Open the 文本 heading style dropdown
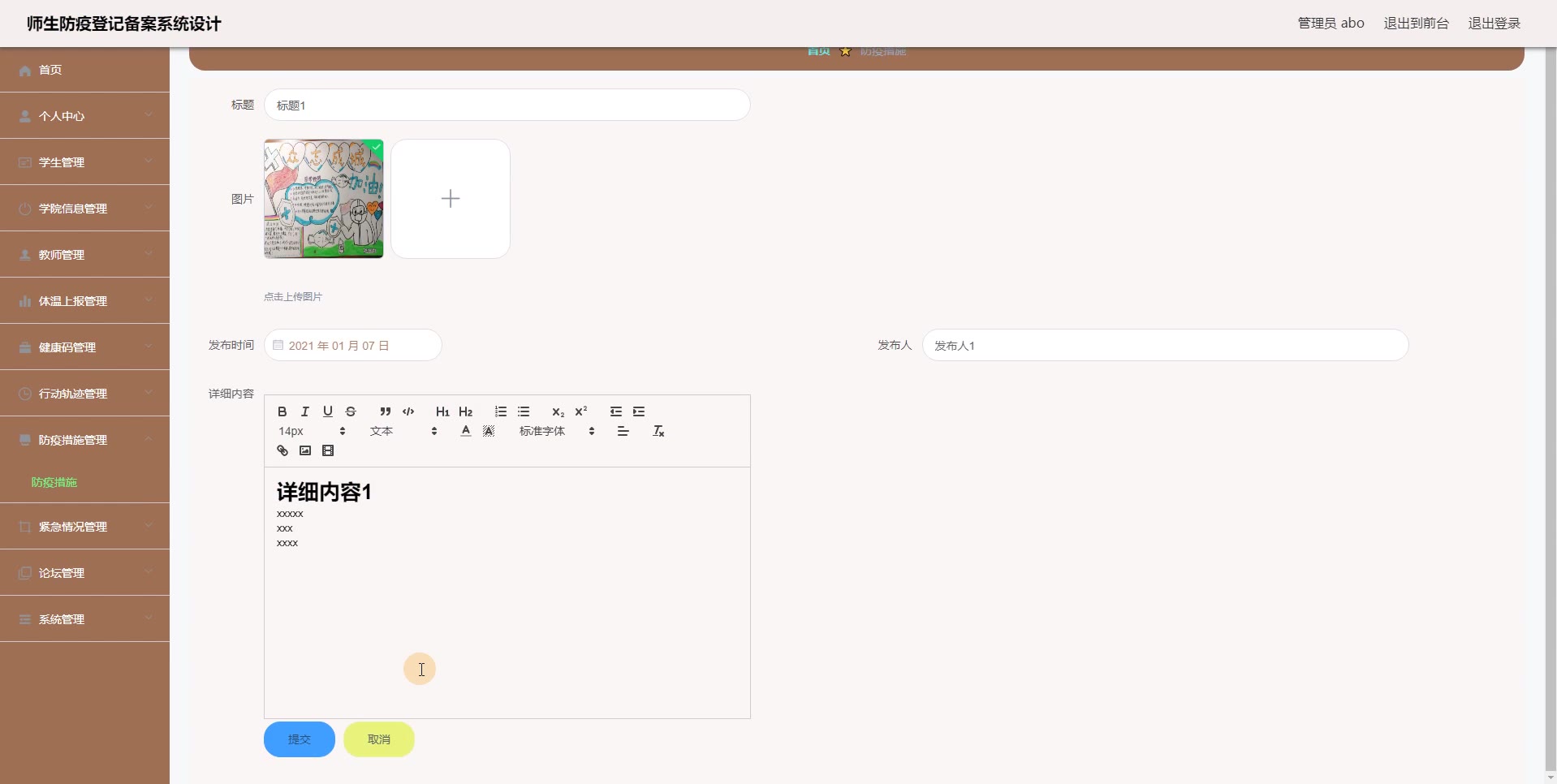Screen dimensions: 1557x784 coord(403,431)
